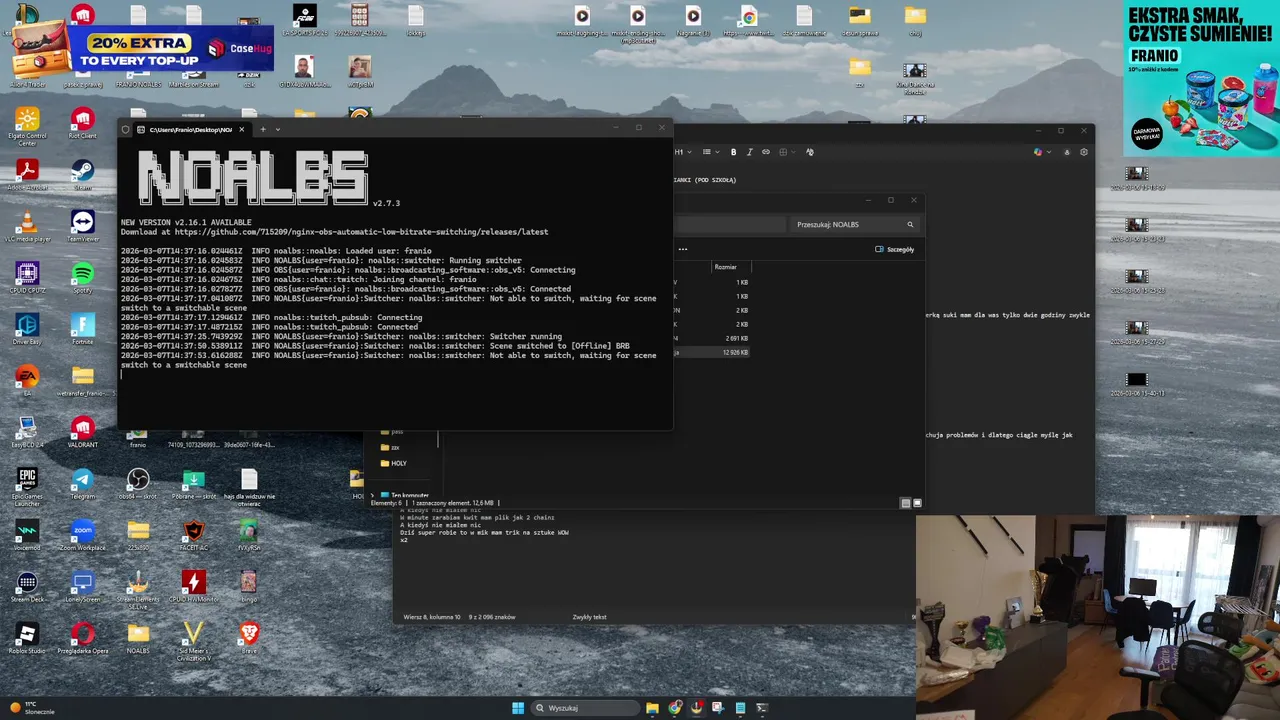Open the Telegram desktop shortcut
The height and width of the screenshot is (720, 1280).
pyautogui.click(x=83, y=484)
